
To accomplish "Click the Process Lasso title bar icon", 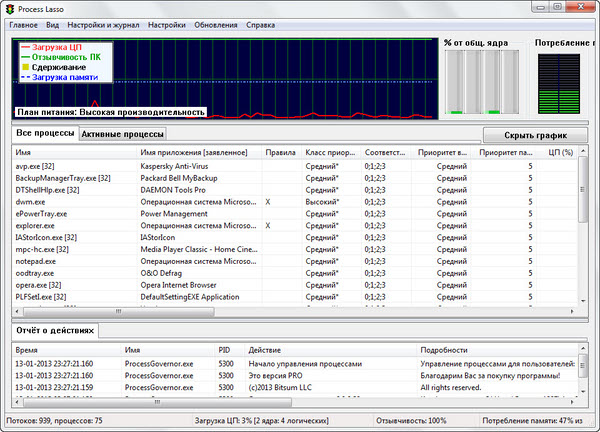I will pos(11,8).
